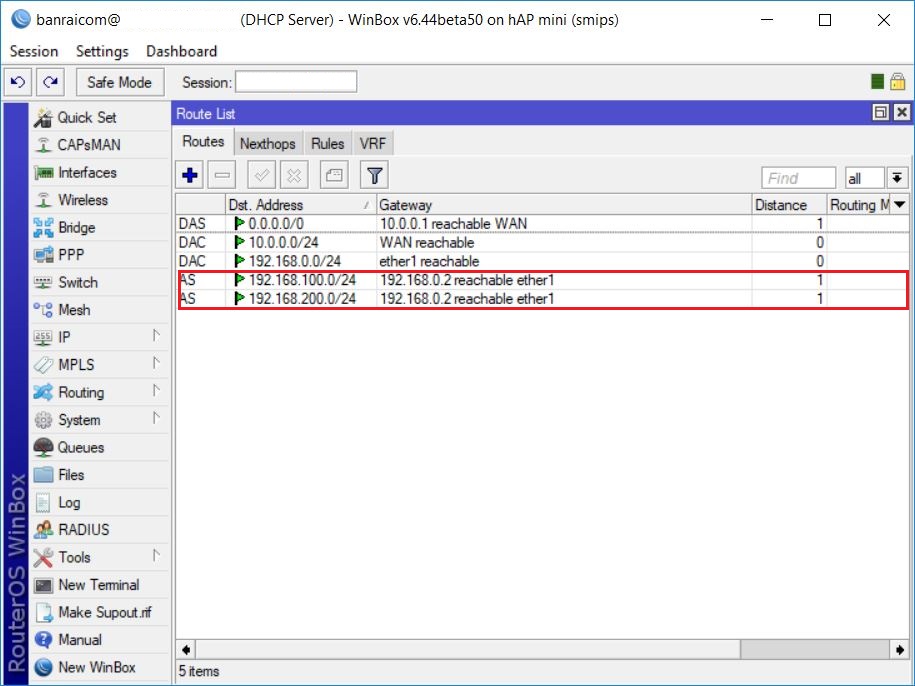Open the Settings menu
915x686 pixels.
pyautogui.click(x=102, y=51)
